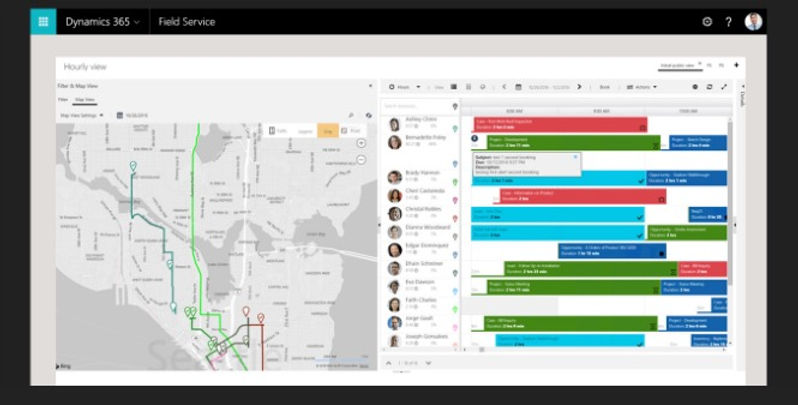This screenshot has width=798, height=405.
Task: Toggle the map Road view option
Action: tap(350, 131)
